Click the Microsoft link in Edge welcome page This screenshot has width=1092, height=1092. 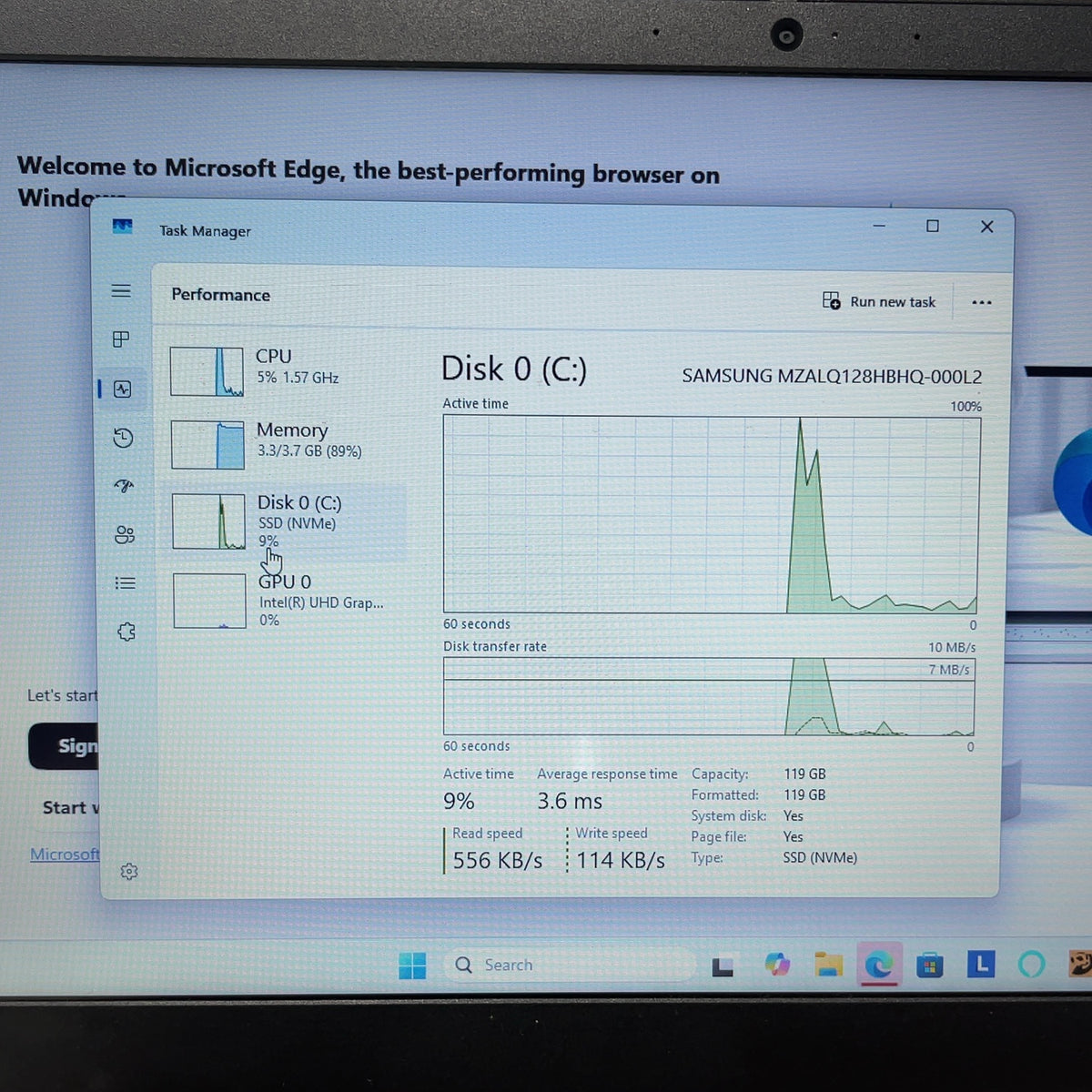point(65,854)
